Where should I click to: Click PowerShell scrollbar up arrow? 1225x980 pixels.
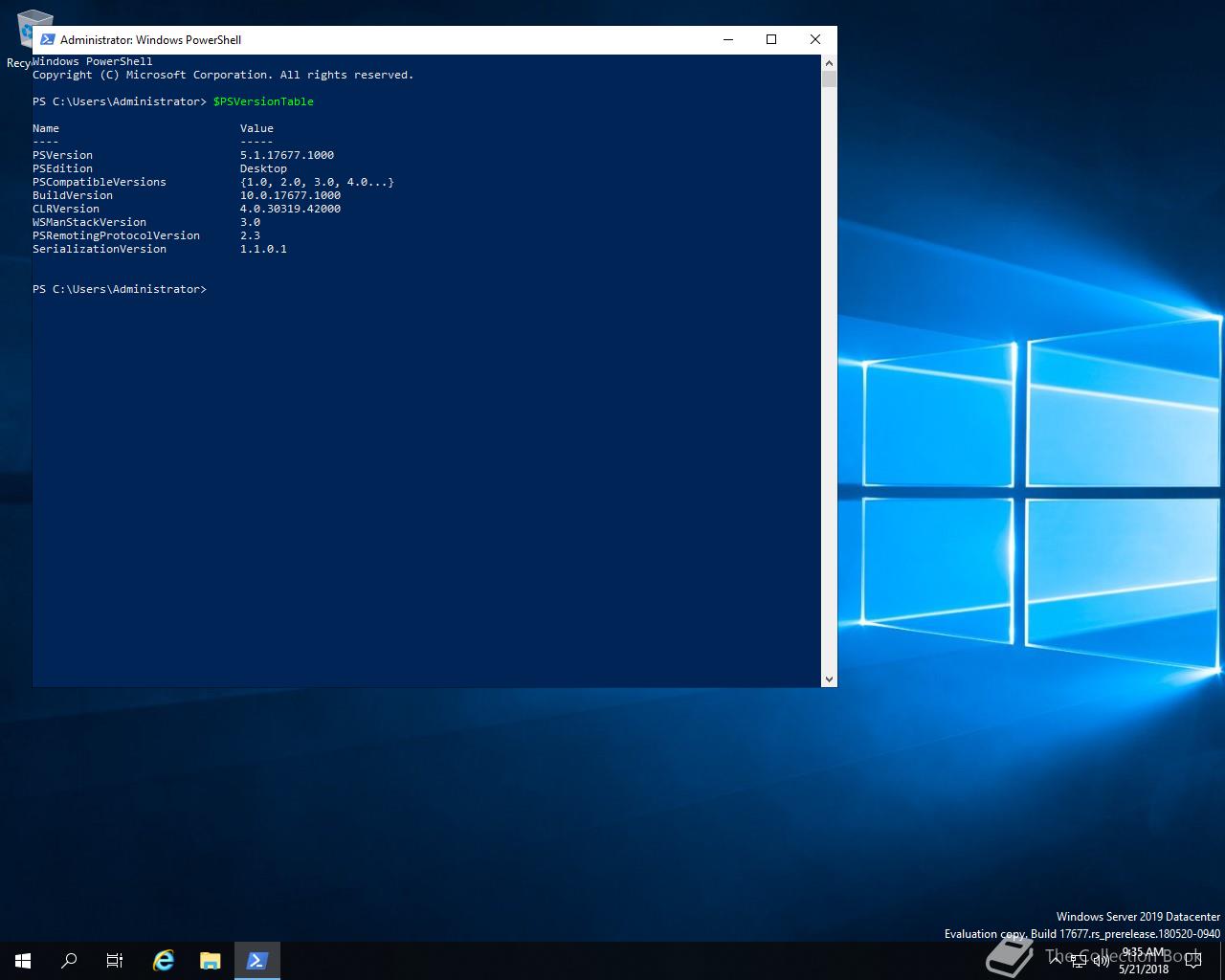[x=829, y=62]
